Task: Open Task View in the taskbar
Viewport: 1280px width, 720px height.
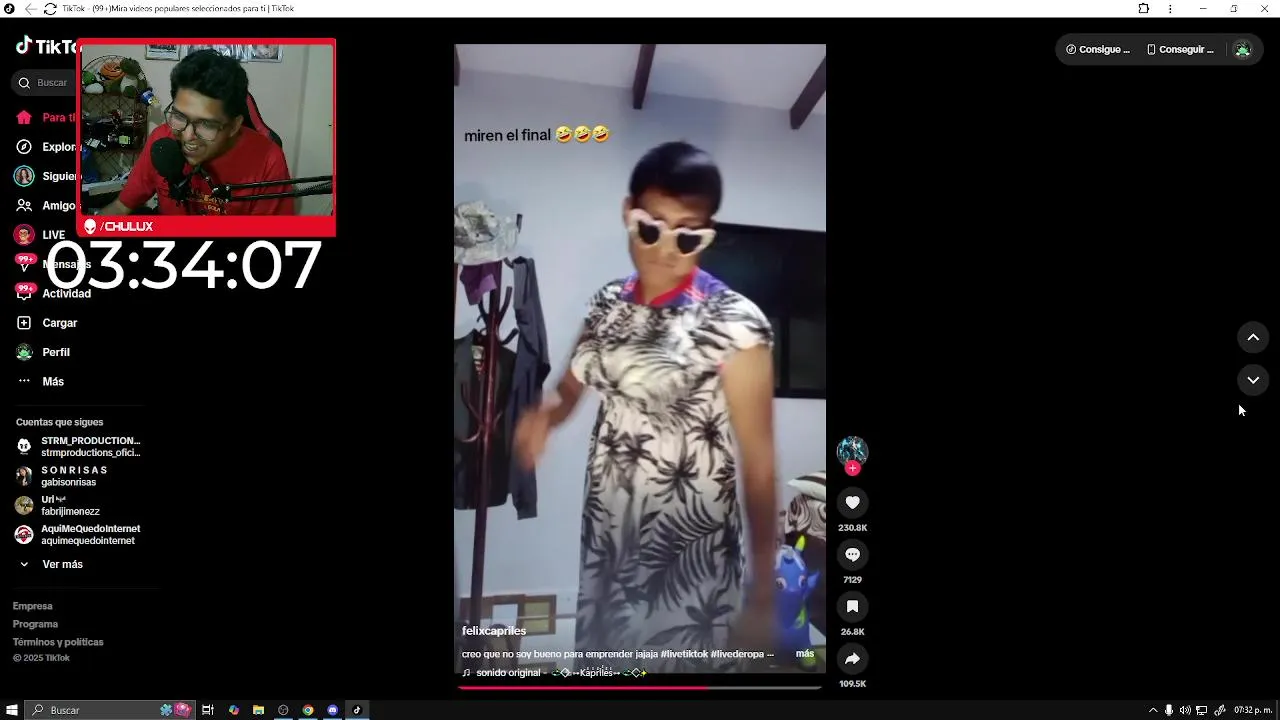Action: coord(208,710)
